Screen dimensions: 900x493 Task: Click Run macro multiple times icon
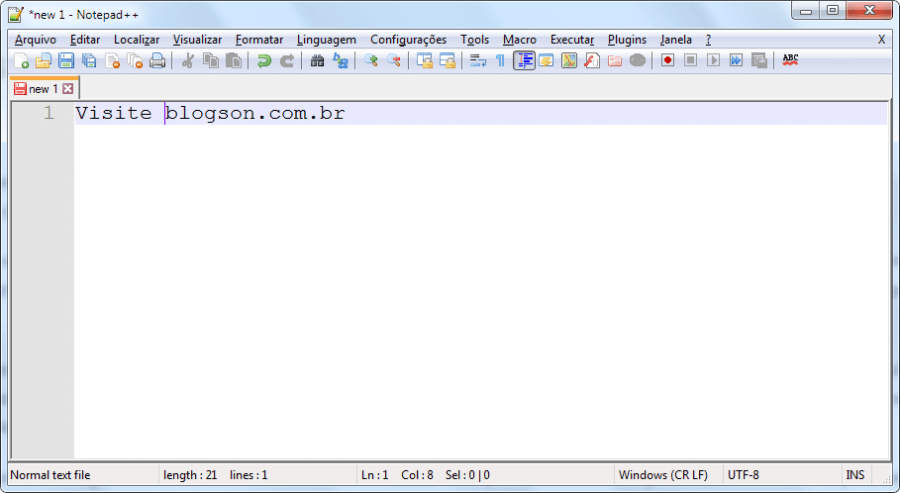tap(736, 60)
